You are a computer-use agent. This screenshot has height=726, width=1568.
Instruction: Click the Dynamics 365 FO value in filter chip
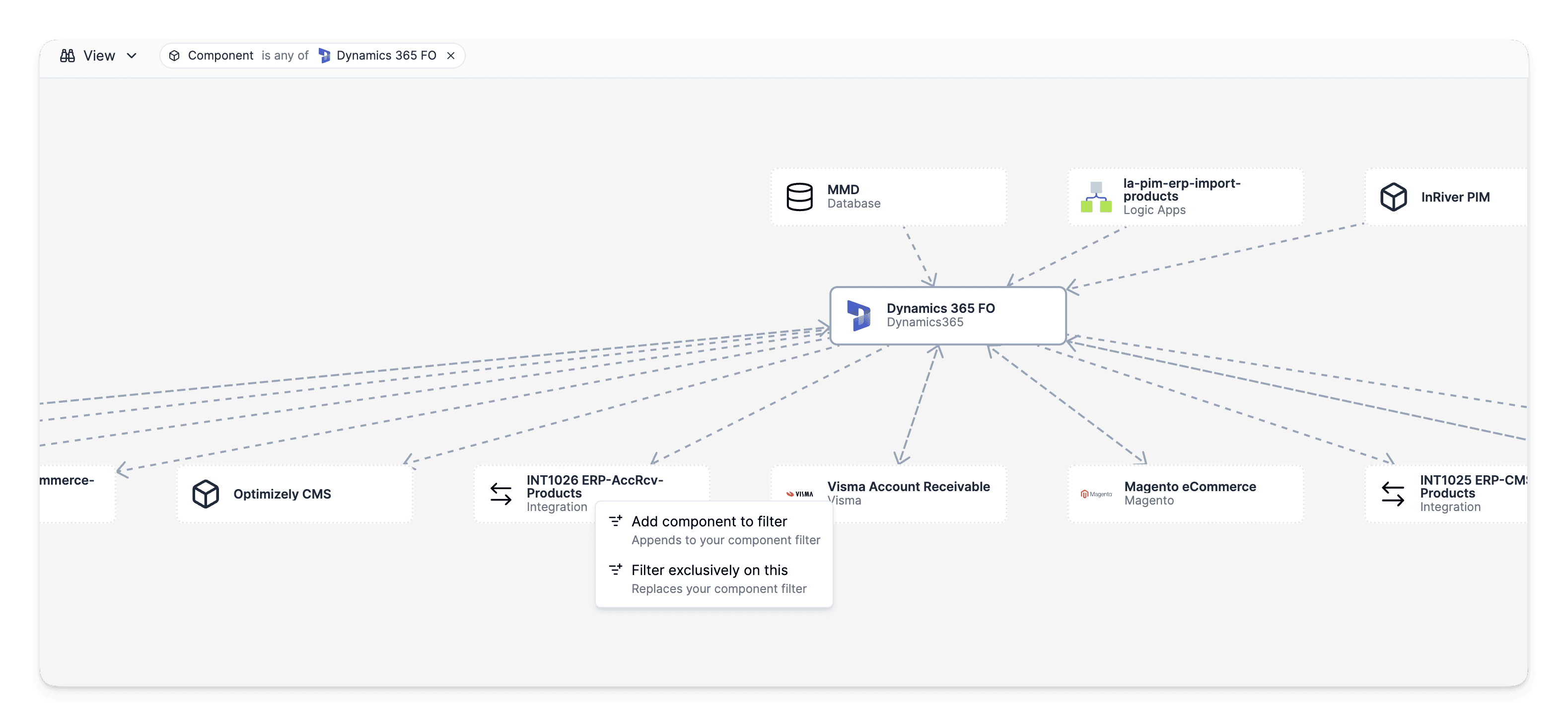[x=386, y=56]
